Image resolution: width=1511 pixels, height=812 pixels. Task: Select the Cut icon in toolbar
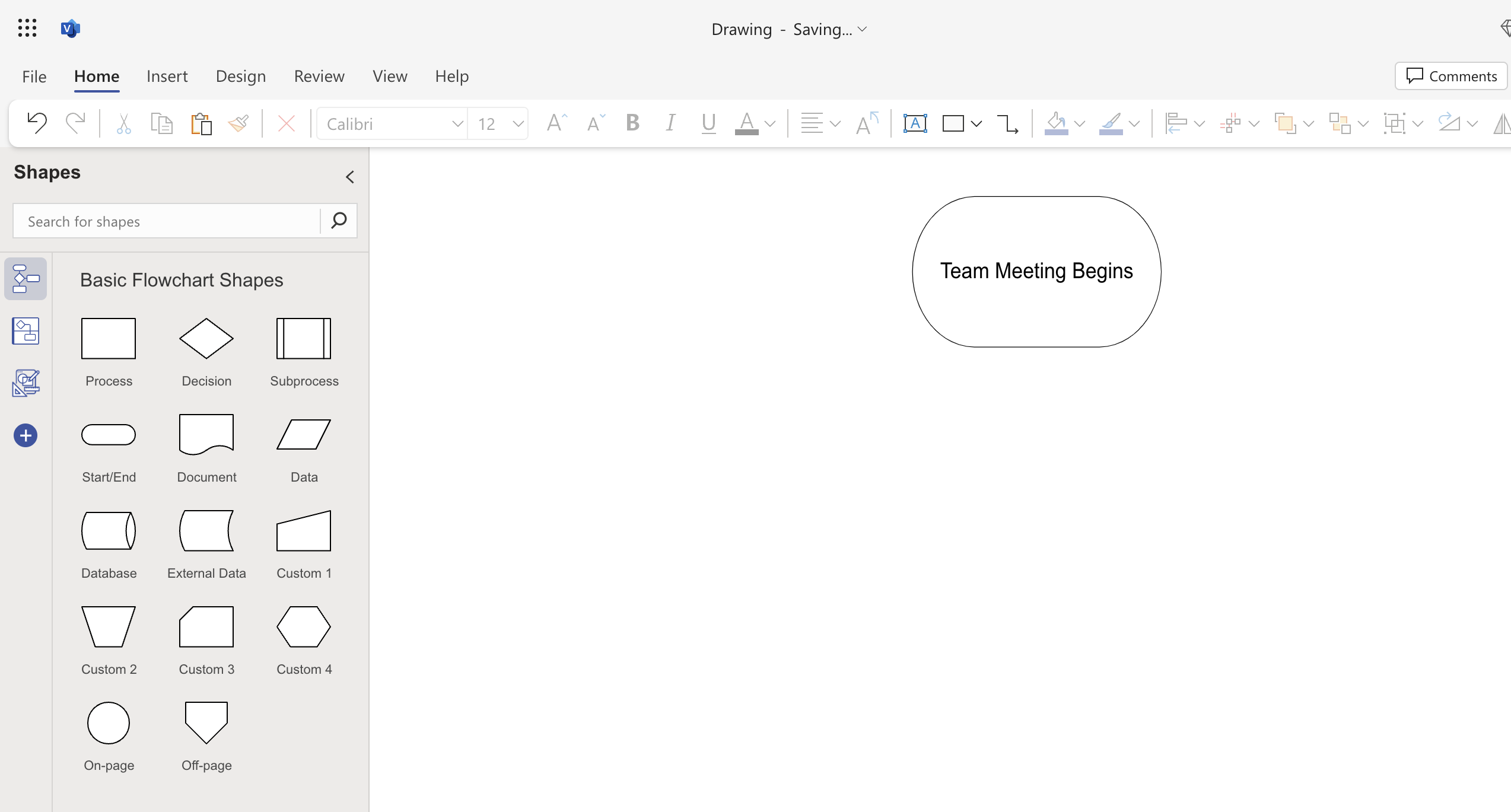pyautogui.click(x=122, y=122)
